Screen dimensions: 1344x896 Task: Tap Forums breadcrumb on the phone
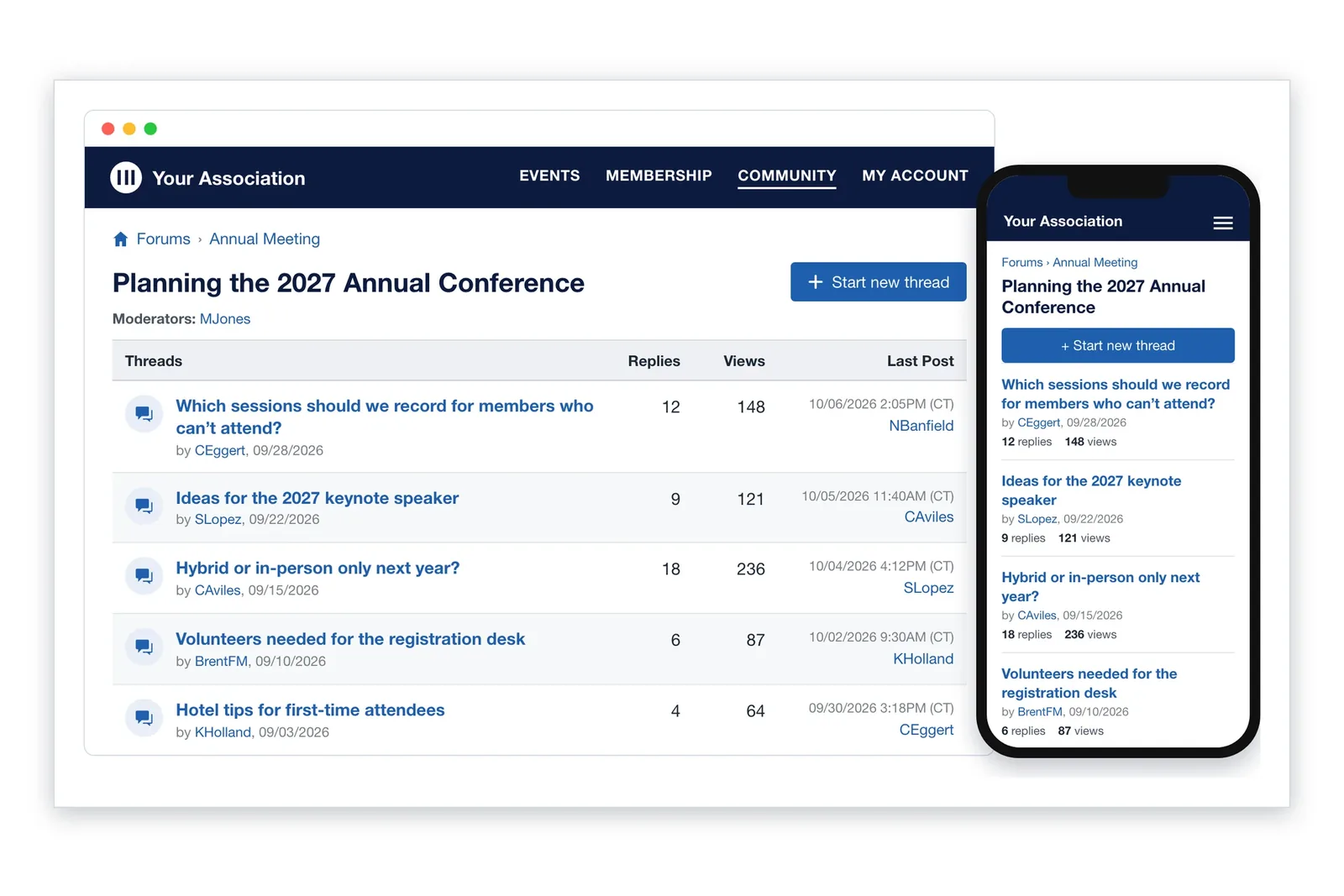tap(1021, 263)
